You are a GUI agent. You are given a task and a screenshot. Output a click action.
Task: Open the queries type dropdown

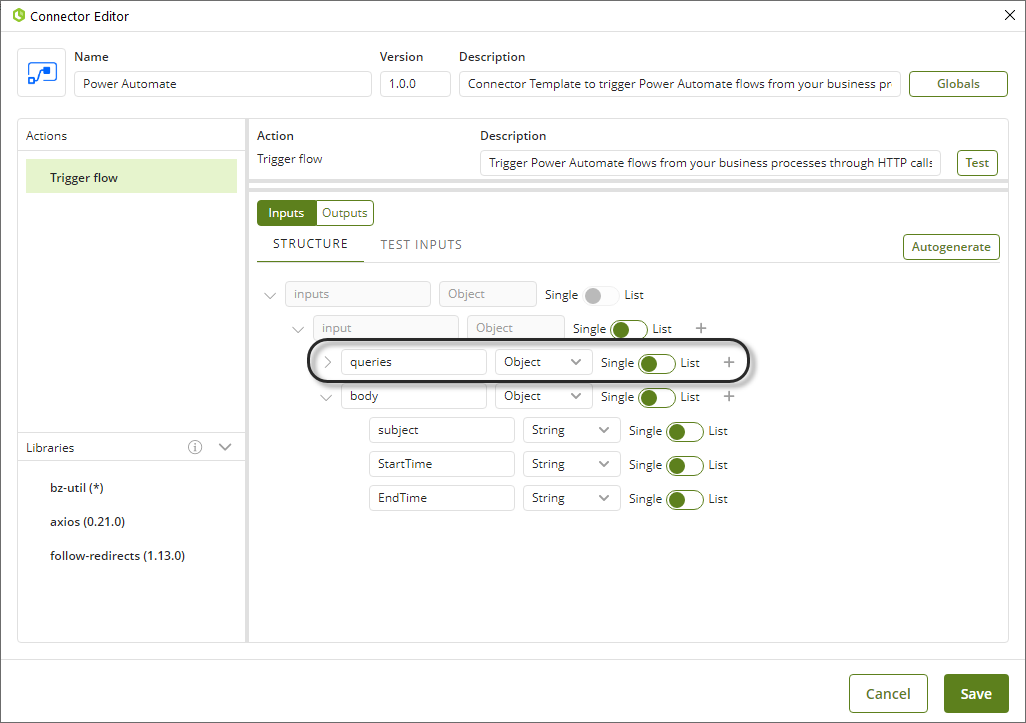pyautogui.click(x=544, y=362)
